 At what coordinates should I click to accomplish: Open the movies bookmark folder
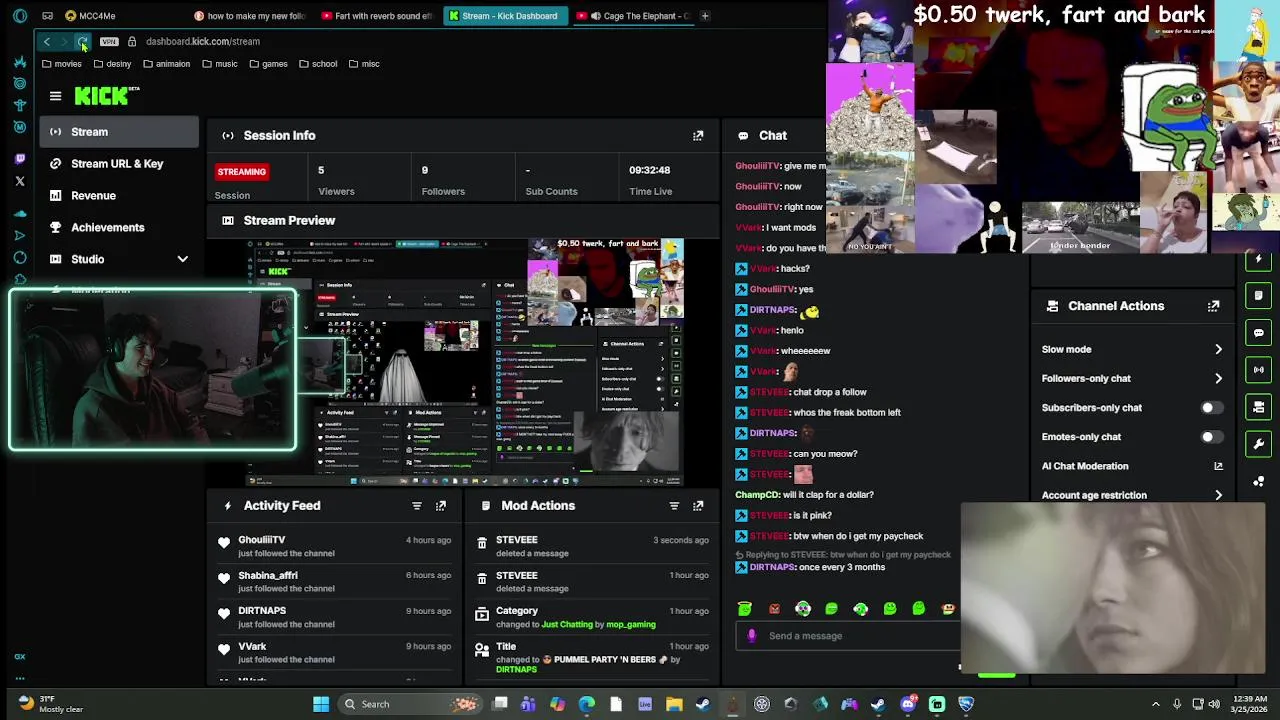pyautogui.click(x=61, y=64)
